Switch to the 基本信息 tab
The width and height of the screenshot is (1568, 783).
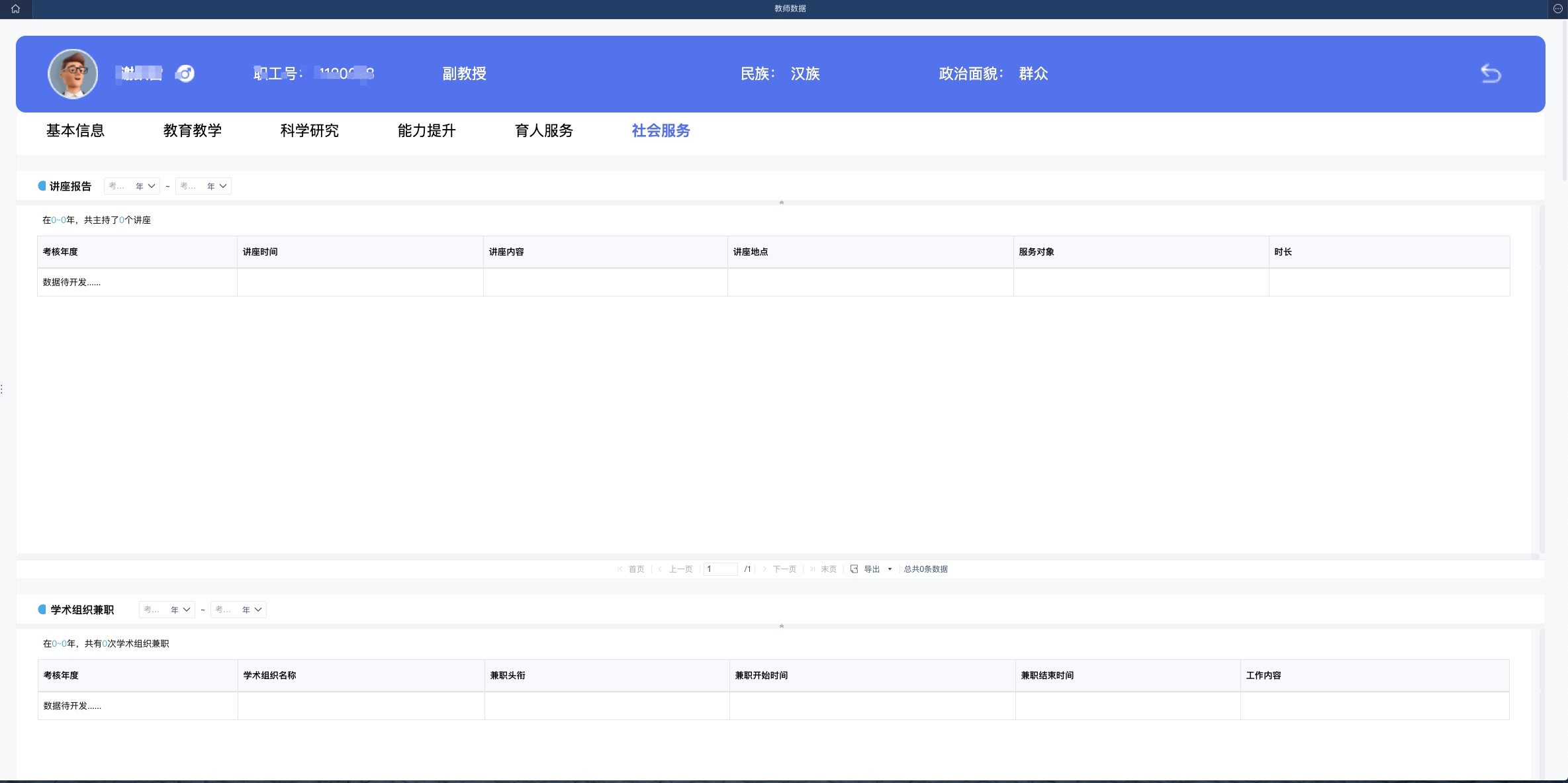[x=75, y=130]
